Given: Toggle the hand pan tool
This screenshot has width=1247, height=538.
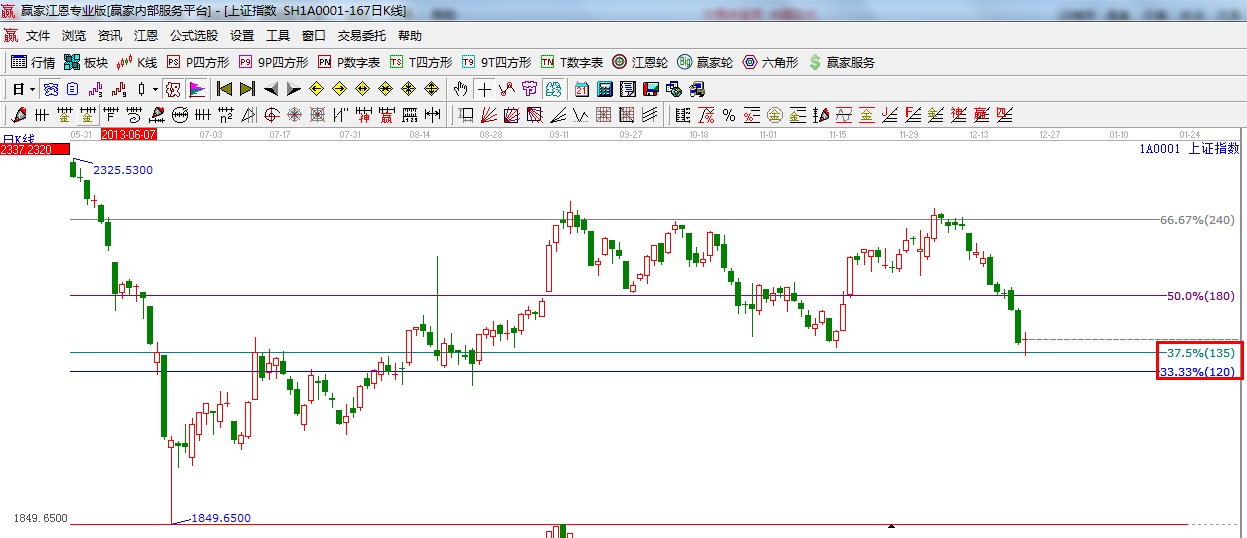Looking at the screenshot, I should coord(460,89).
